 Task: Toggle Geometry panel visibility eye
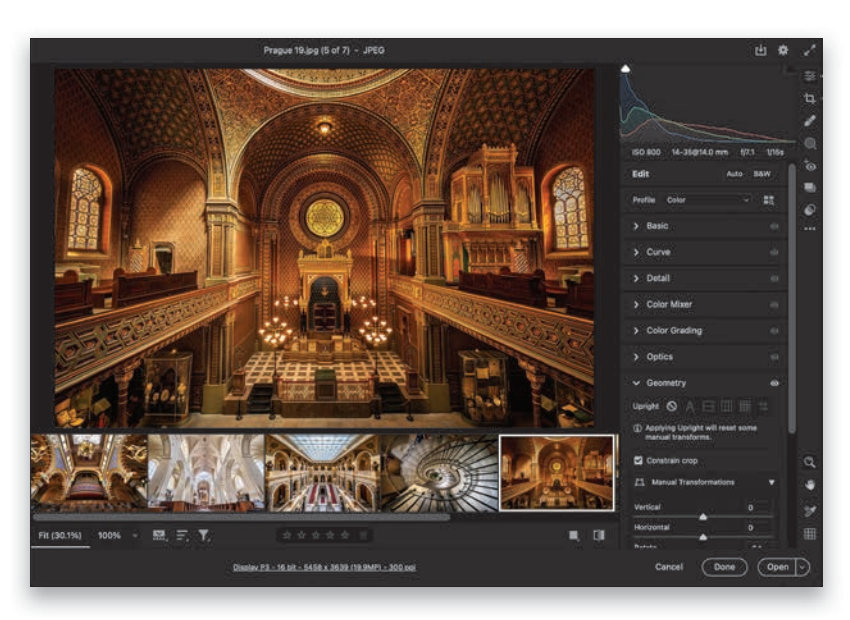click(774, 383)
